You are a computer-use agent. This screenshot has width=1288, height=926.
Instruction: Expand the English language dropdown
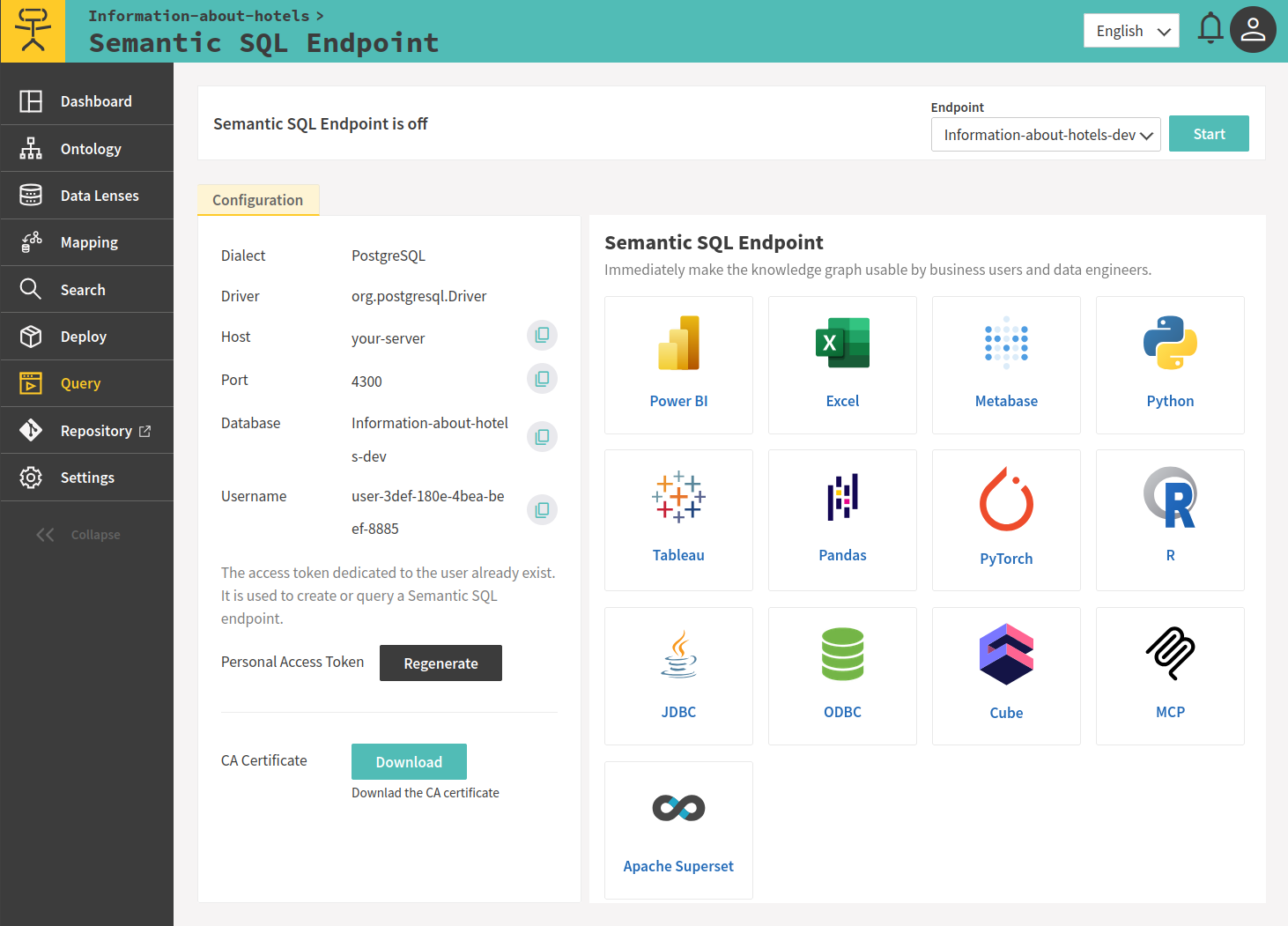1131,31
